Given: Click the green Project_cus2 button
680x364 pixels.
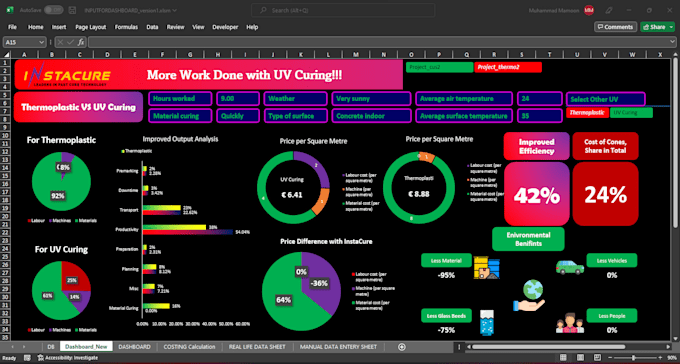Looking at the screenshot, I should 440,67.
